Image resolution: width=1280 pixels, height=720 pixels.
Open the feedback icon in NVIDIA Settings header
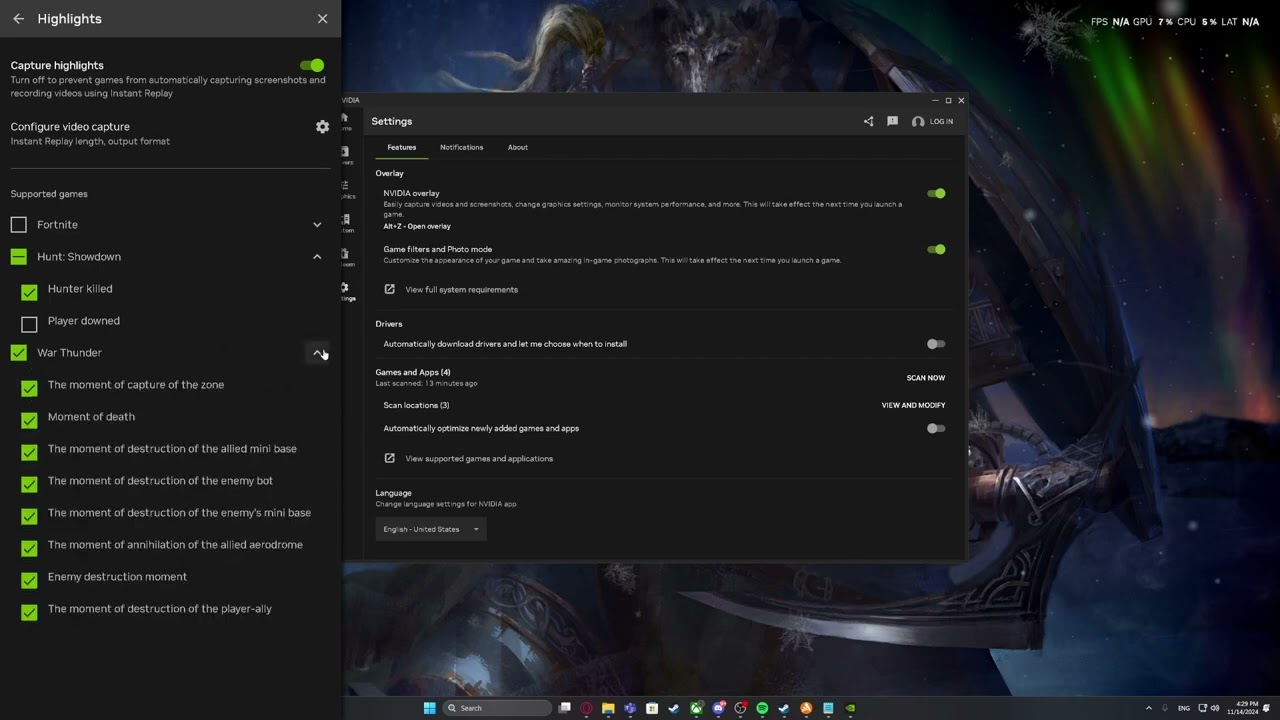[x=892, y=122]
